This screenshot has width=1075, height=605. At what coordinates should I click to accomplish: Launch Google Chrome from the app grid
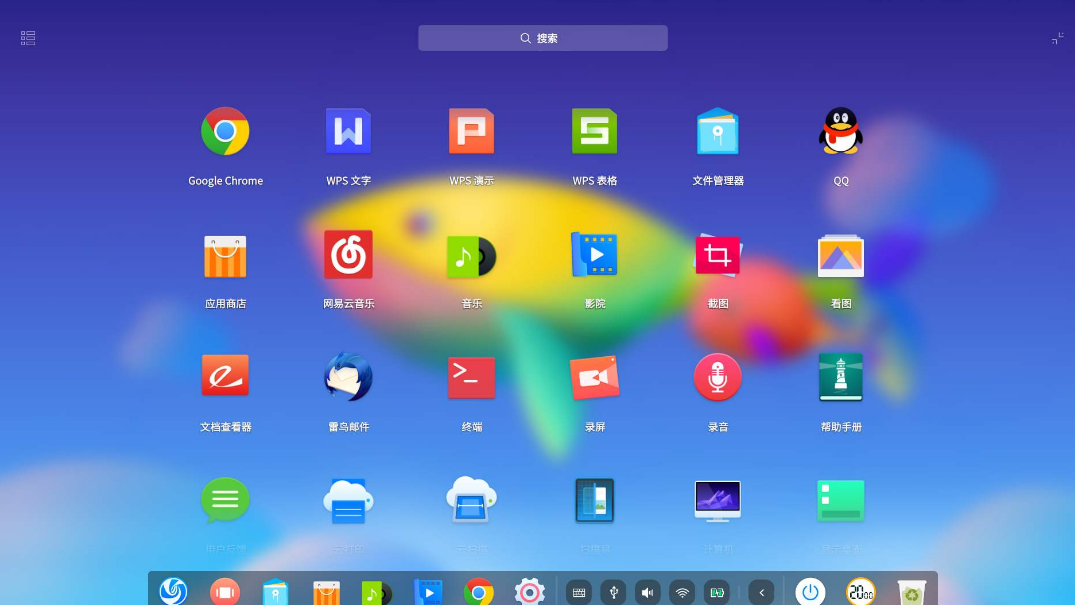point(225,132)
